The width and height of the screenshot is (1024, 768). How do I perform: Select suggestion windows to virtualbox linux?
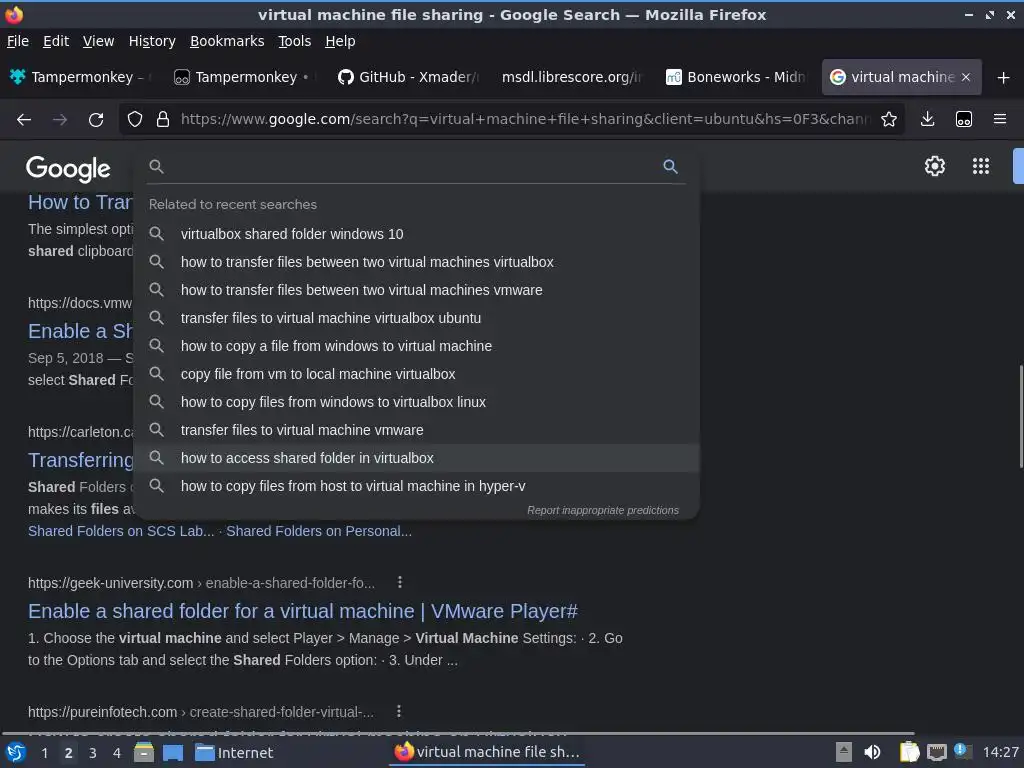pos(416,402)
